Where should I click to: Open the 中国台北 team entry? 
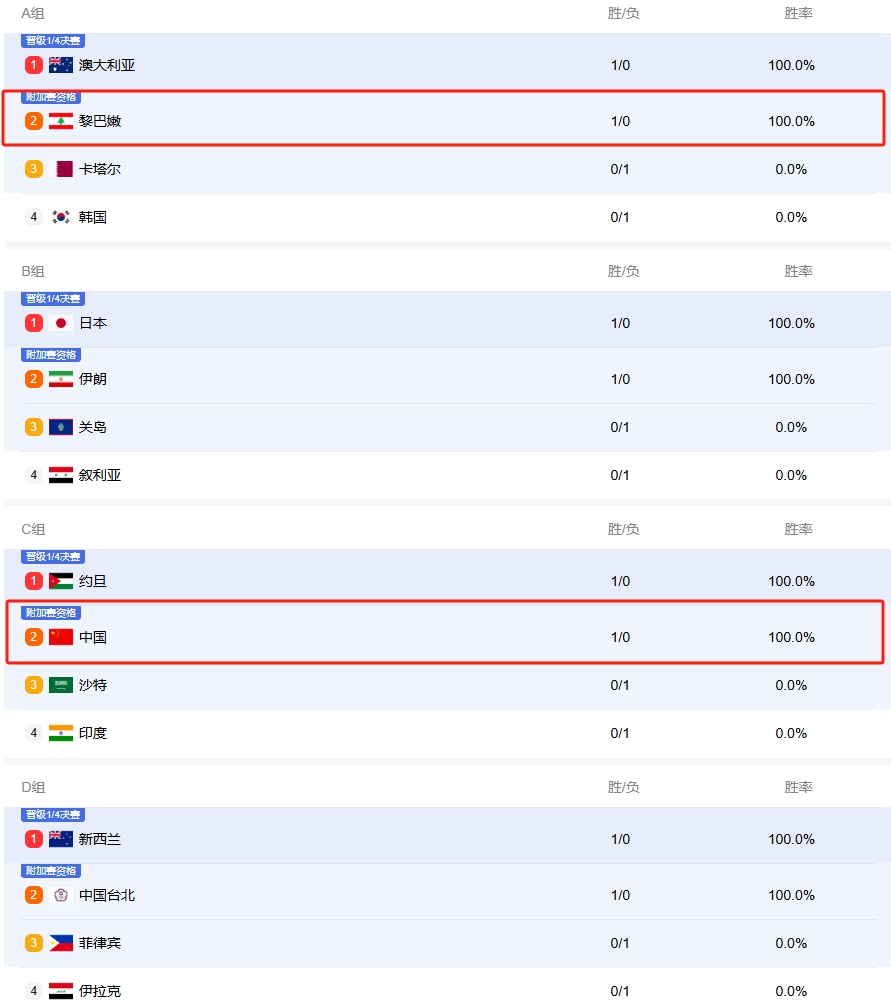[x=107, y=895]
